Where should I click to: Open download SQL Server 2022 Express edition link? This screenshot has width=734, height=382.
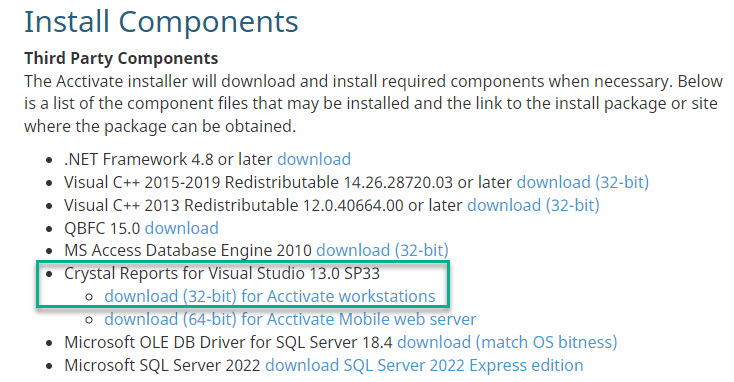[425, 365]
